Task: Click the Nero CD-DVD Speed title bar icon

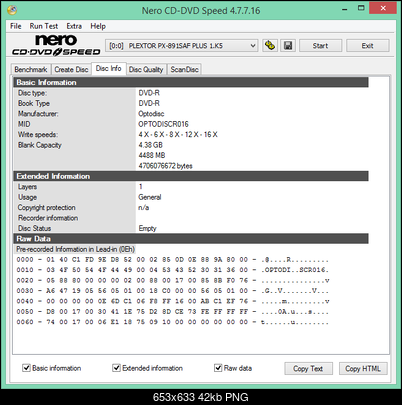Action: click(x=12, y=10)
